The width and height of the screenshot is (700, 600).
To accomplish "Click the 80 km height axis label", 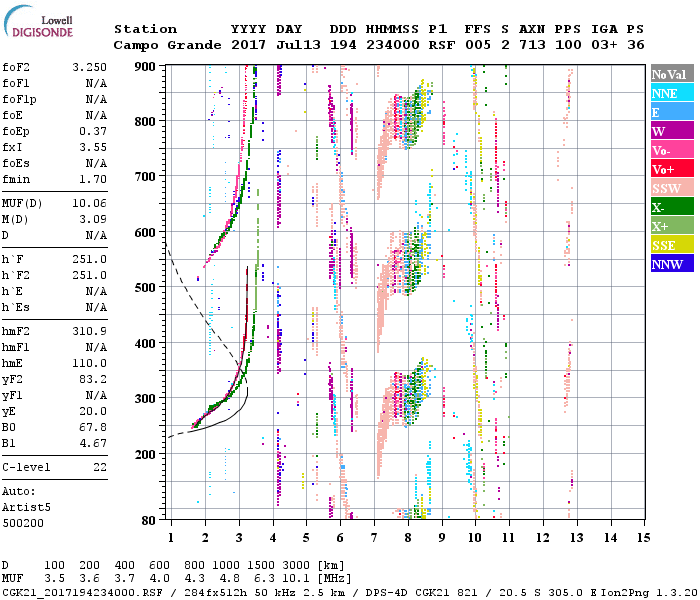I will tap(149, 521).
